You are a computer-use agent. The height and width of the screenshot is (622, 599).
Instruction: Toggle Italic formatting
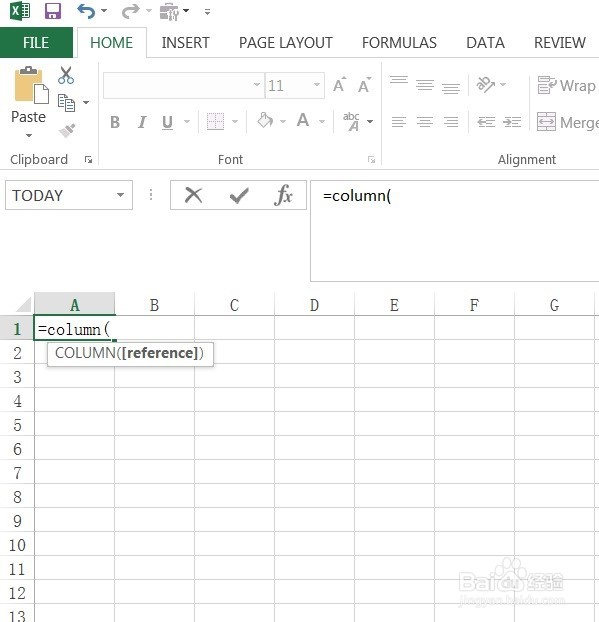pos(142,122)
